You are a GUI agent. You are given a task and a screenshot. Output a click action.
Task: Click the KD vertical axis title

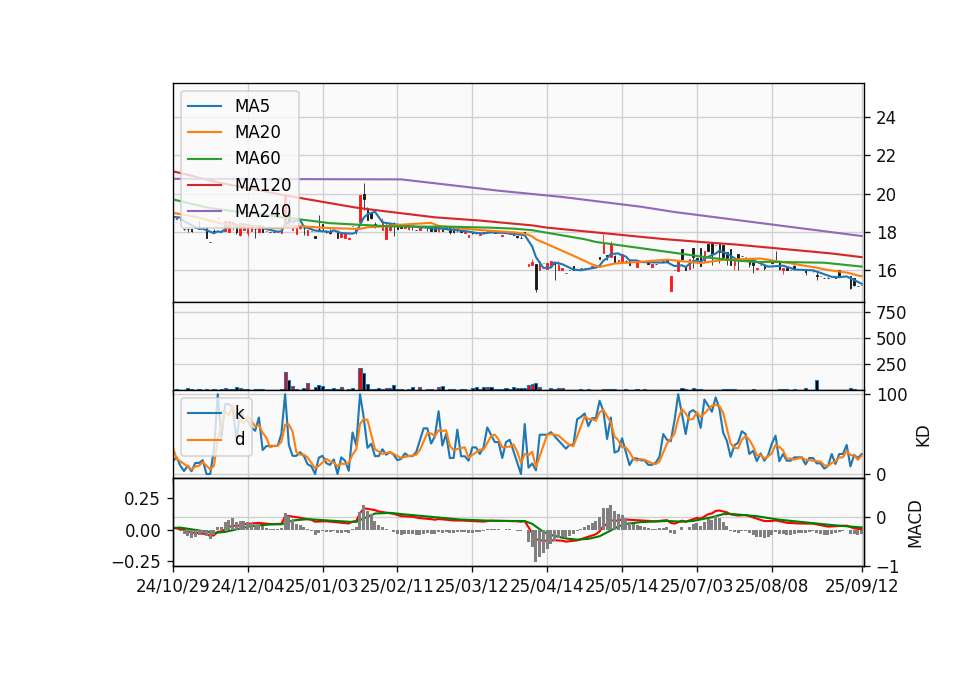(923, 437)
